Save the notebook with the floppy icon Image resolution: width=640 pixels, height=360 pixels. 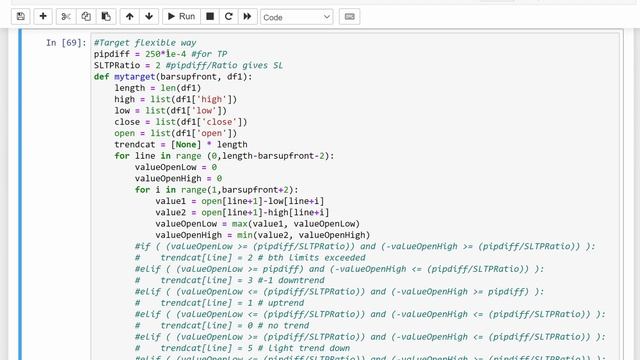(x=20, y=17)
